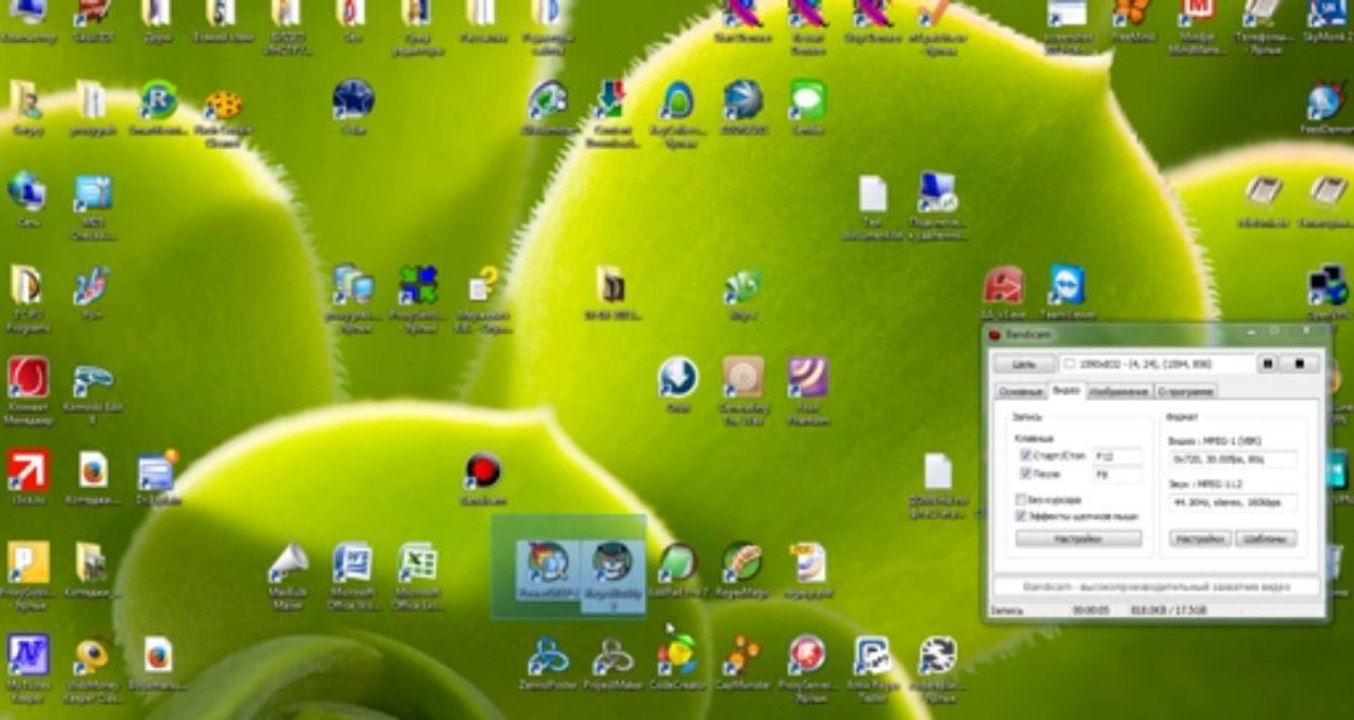This screenshot has width=1354, height=720.
Task: Click the Настройки button under Запись section
Action: coord(1078,539)
